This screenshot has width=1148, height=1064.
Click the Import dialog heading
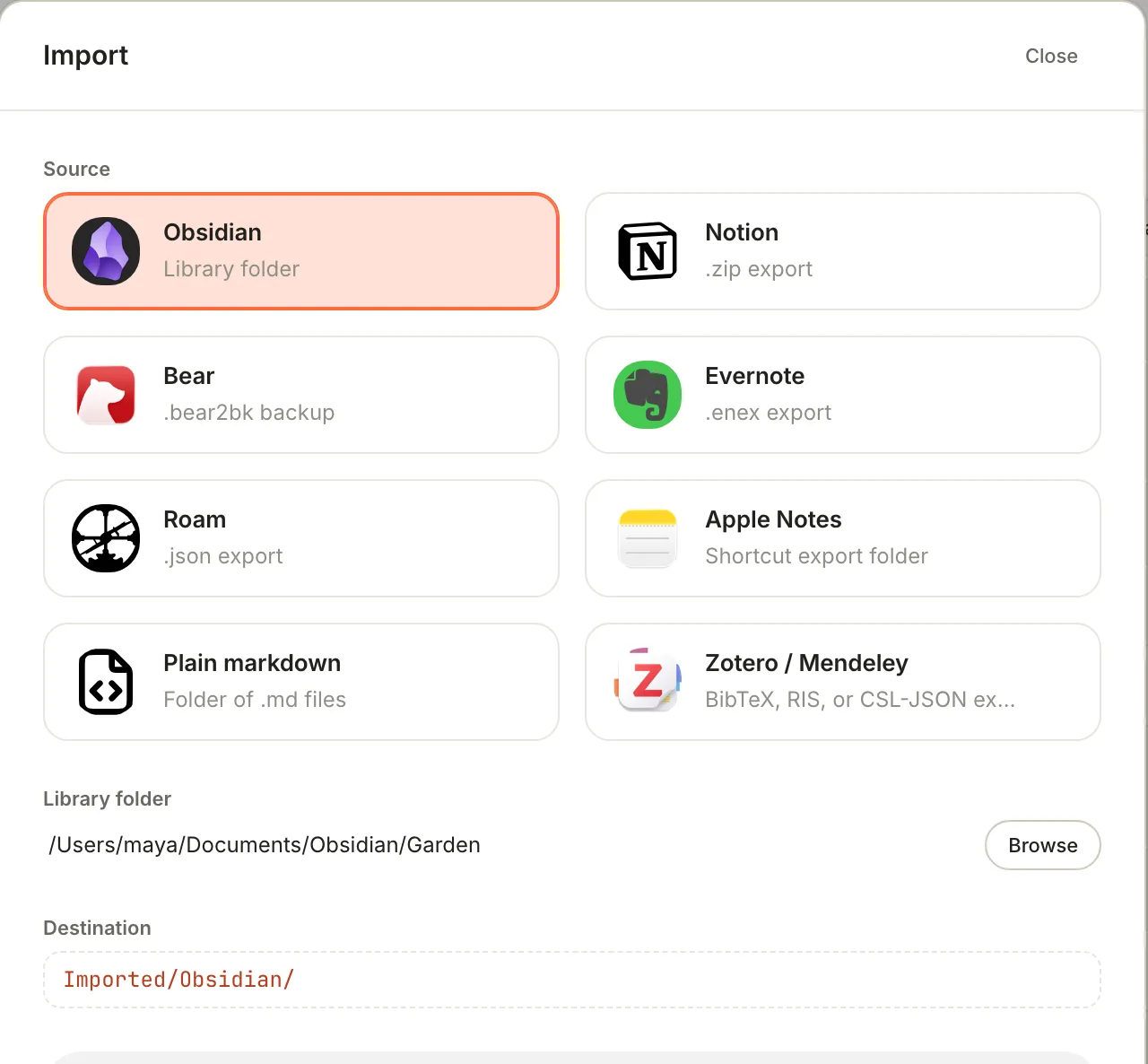[x=86, y=56]
